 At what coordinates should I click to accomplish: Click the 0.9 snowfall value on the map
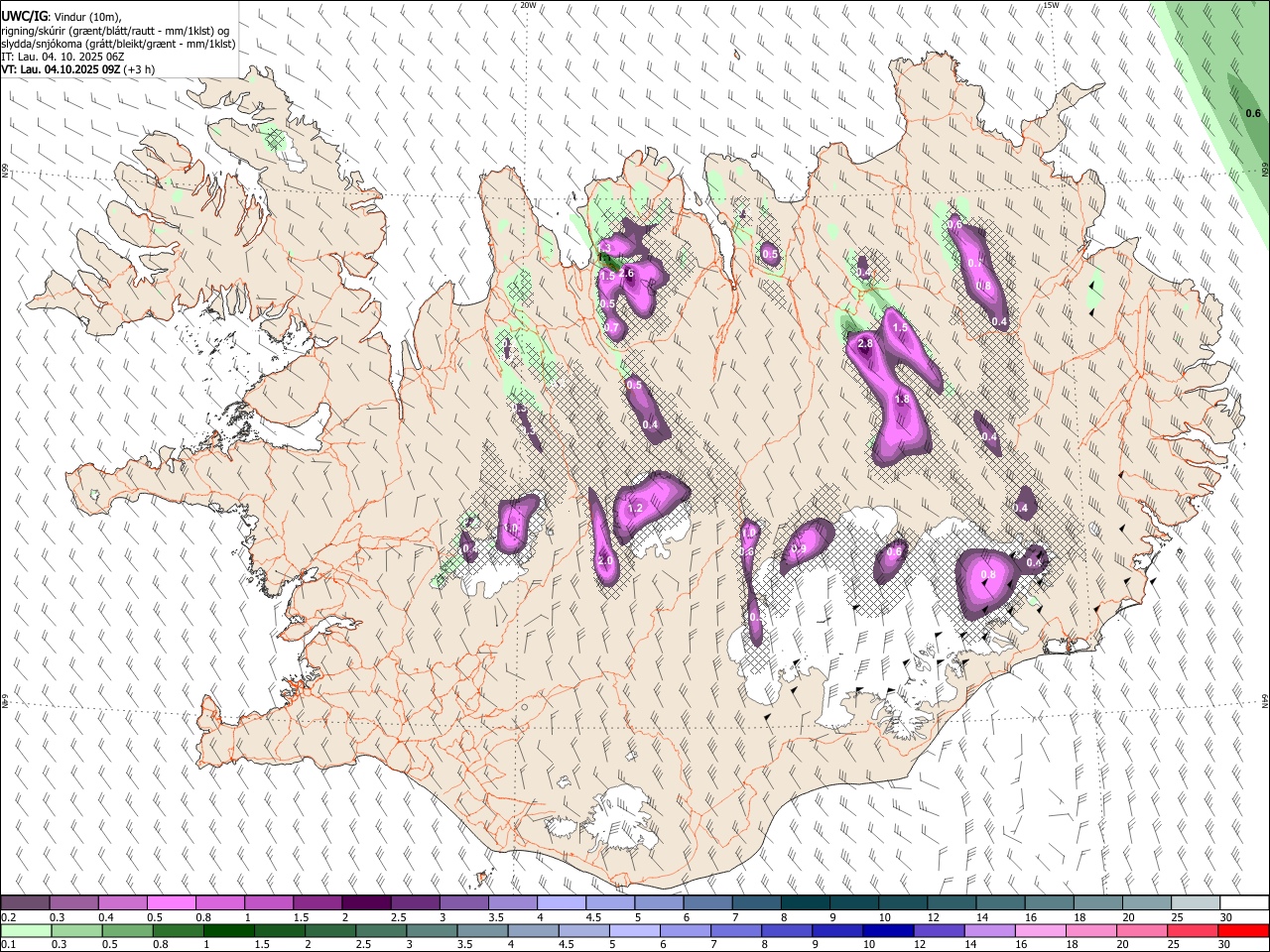pos(799,548)
